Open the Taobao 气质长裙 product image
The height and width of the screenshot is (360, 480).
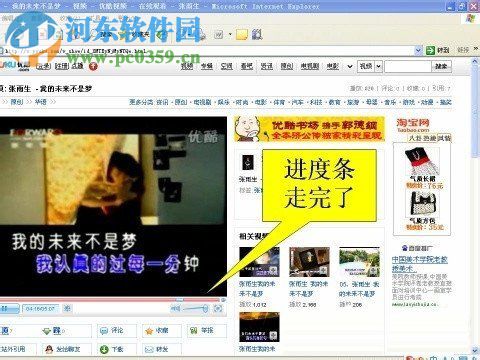(x=422, y=161)
